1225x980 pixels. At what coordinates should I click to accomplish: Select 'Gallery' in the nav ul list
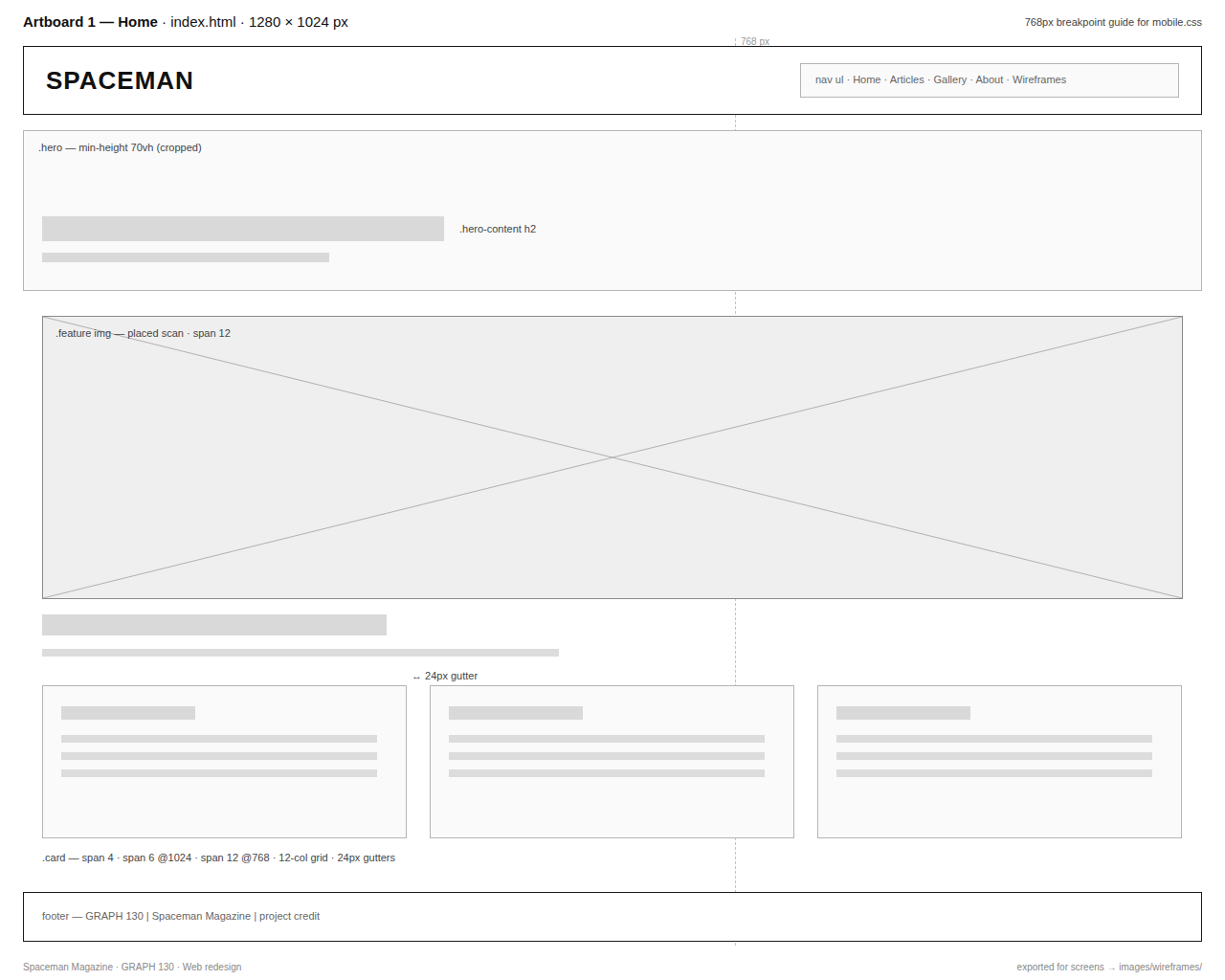click(949, 79)
